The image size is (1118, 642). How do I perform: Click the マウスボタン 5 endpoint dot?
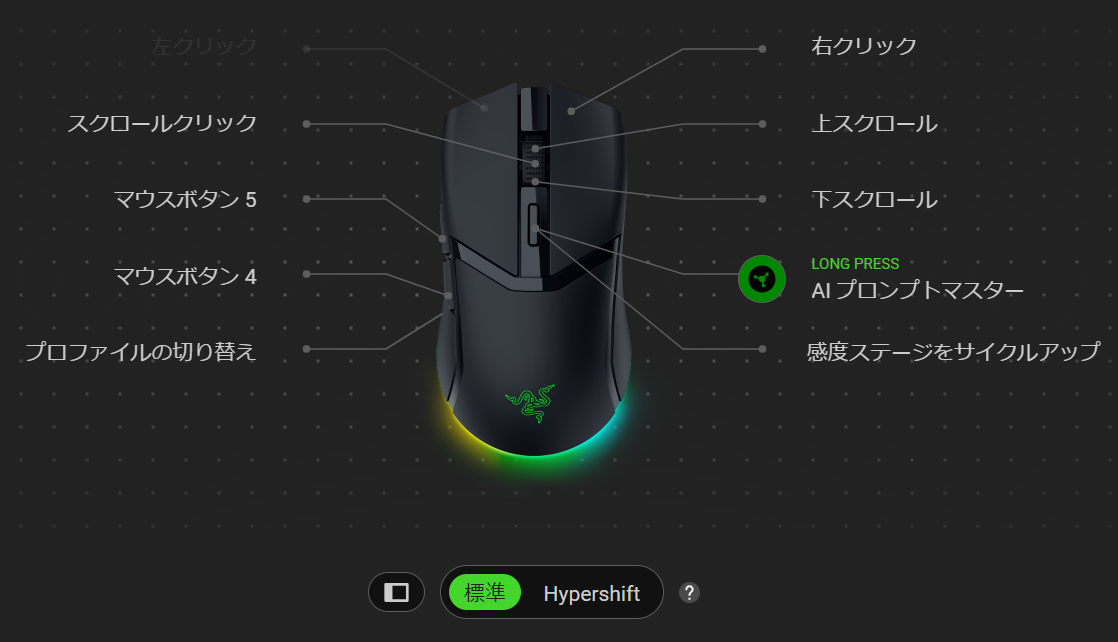[307, 199]
